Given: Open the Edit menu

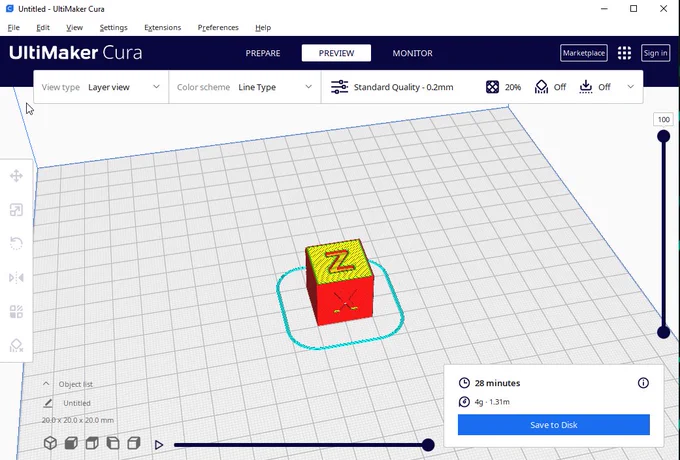Looking at the screenshot, I should click(43, 27).
